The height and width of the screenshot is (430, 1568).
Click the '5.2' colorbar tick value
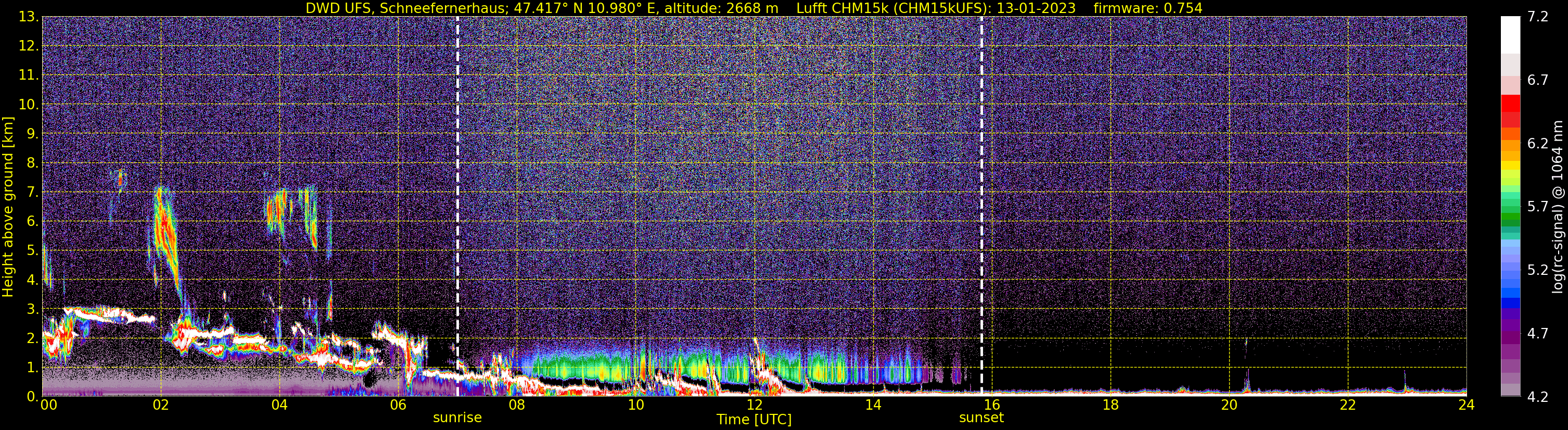click(1538, 270)
